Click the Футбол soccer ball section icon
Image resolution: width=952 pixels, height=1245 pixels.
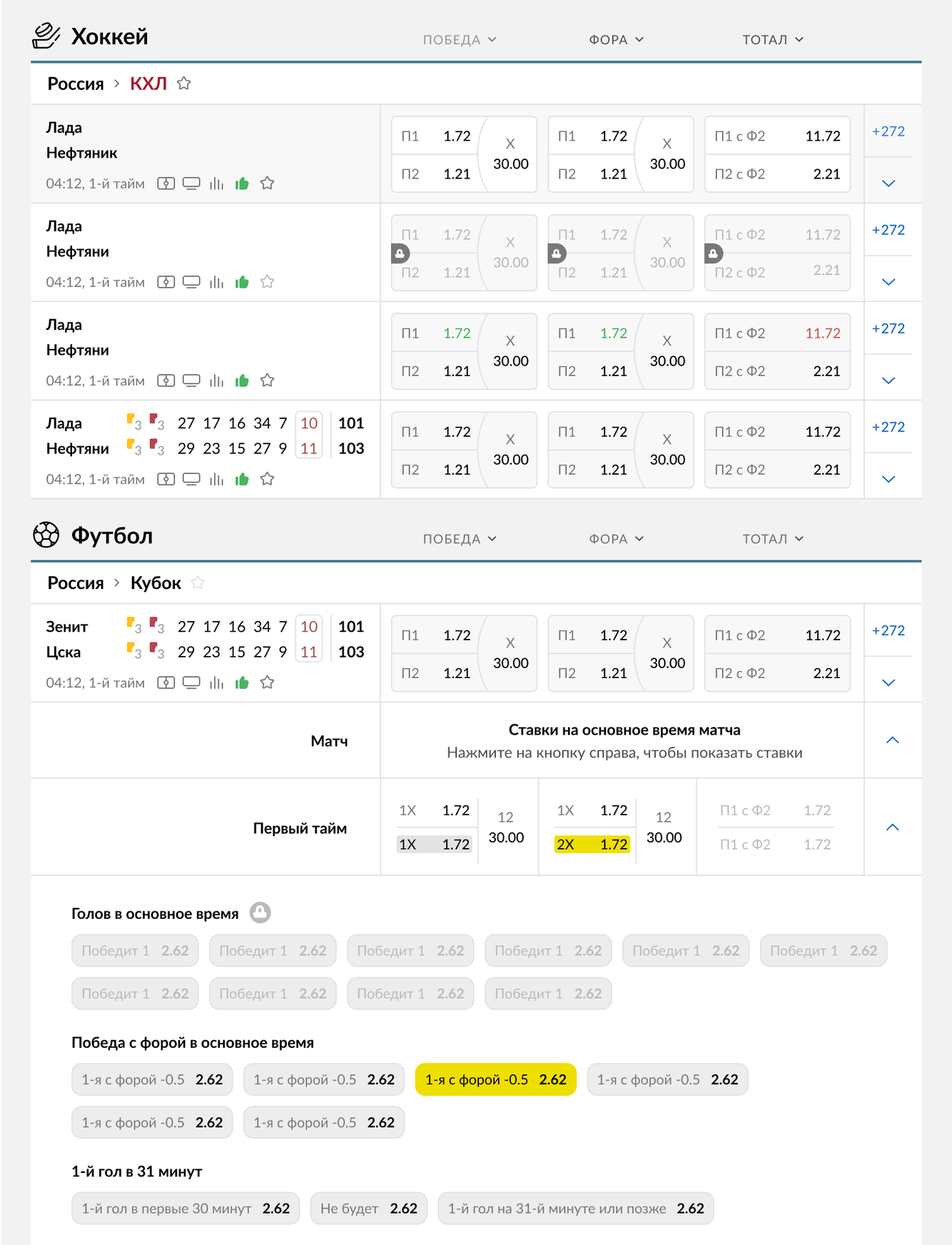pos(46,535)
